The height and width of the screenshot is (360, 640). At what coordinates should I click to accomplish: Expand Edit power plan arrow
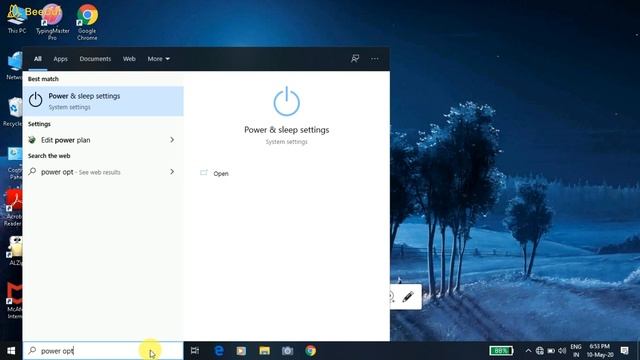point(172,140)
